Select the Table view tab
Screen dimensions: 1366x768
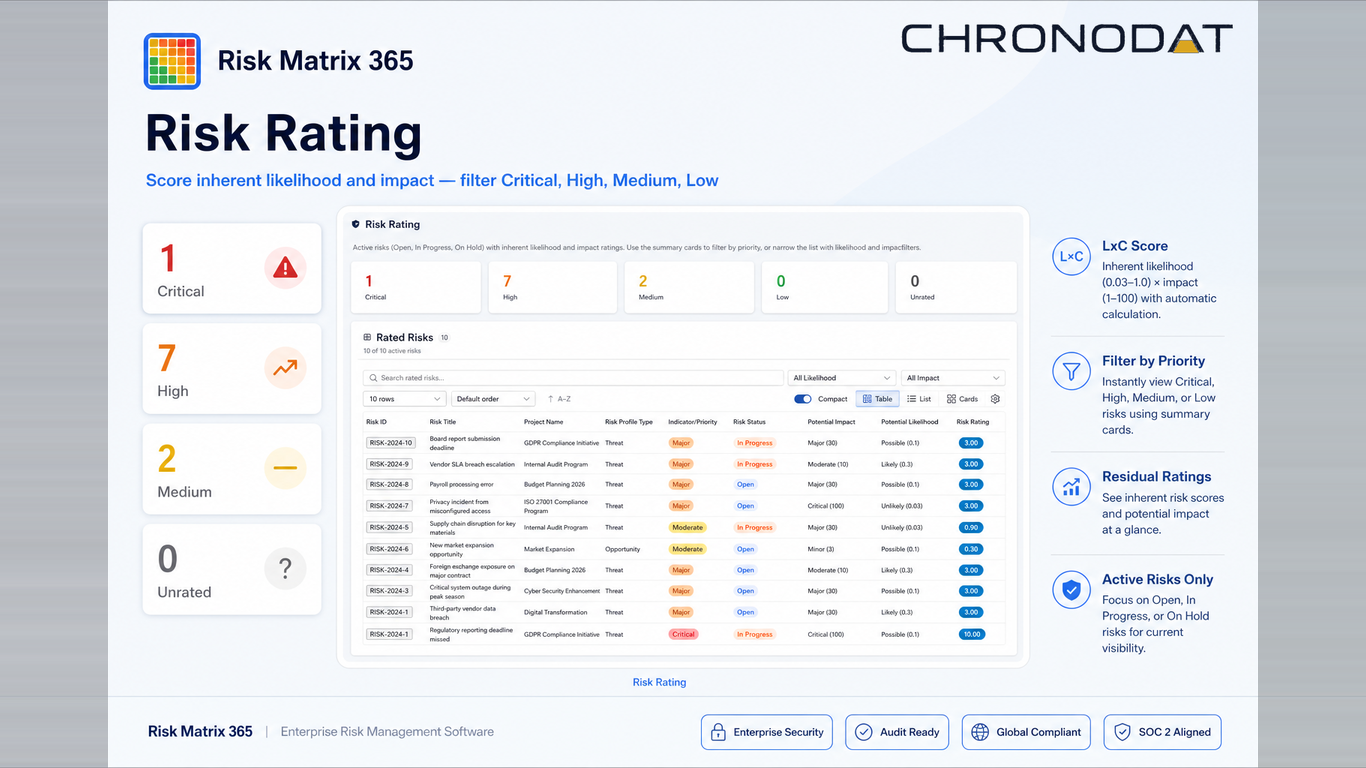point(877,399)
